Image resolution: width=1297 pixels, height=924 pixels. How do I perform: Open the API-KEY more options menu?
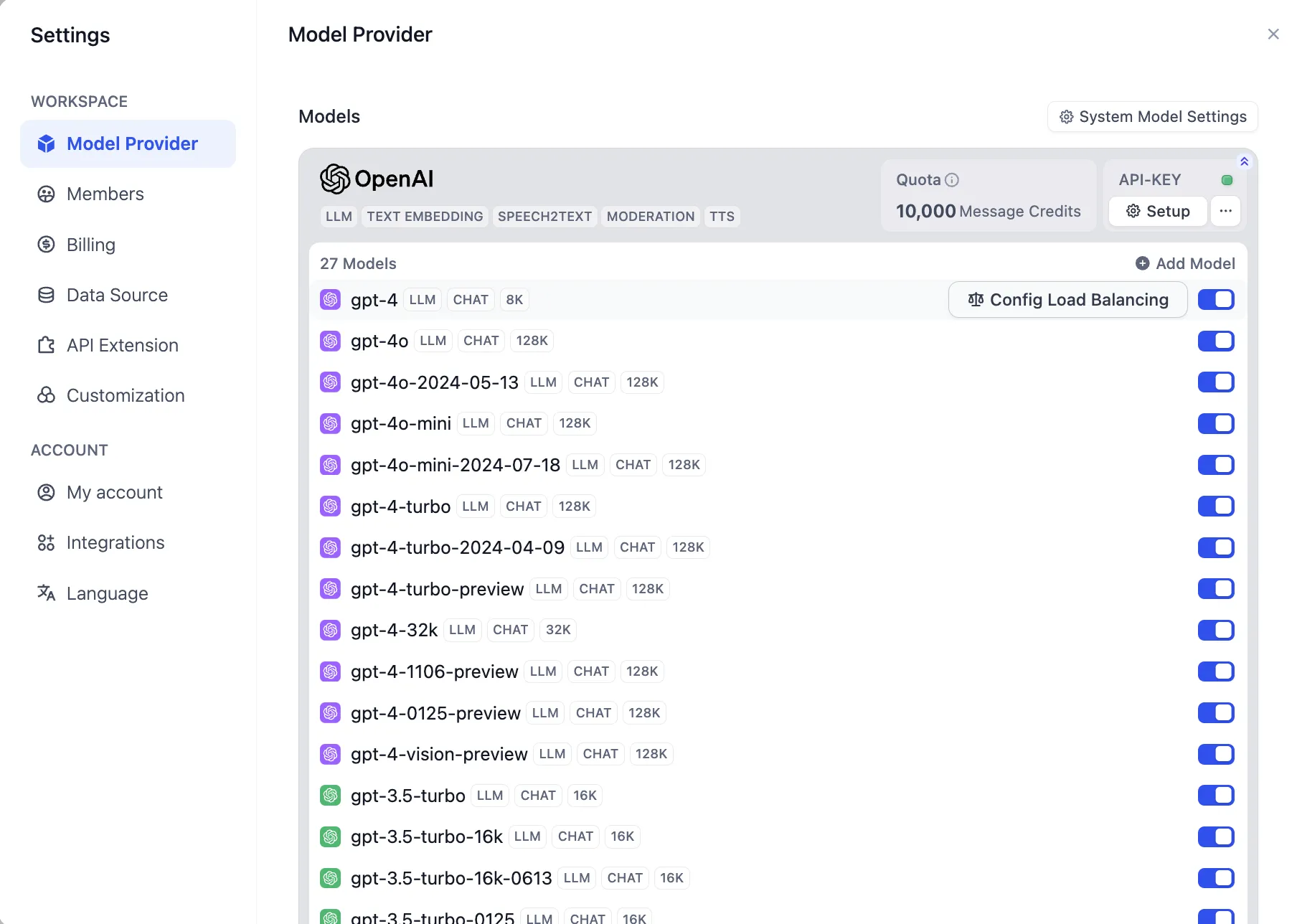tap(1225, 211)
